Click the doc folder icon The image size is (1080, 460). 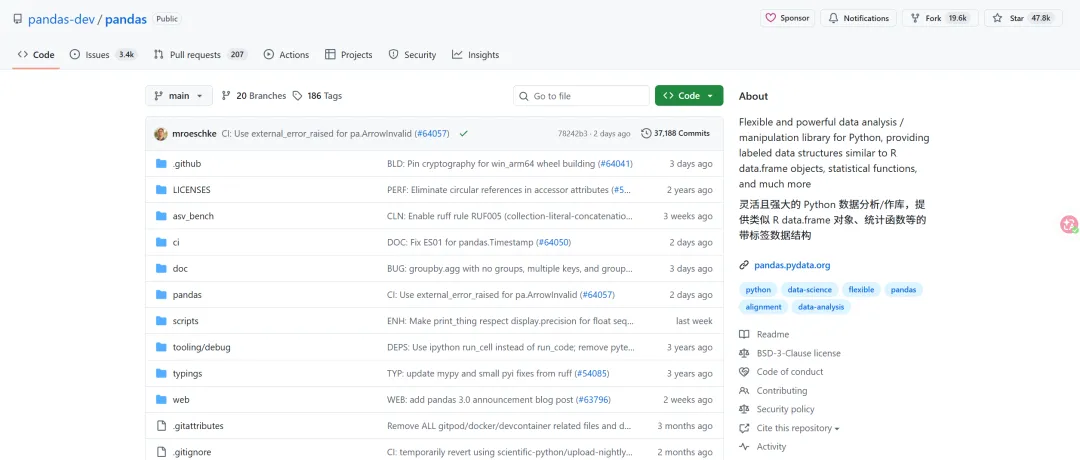pos(161,269)
